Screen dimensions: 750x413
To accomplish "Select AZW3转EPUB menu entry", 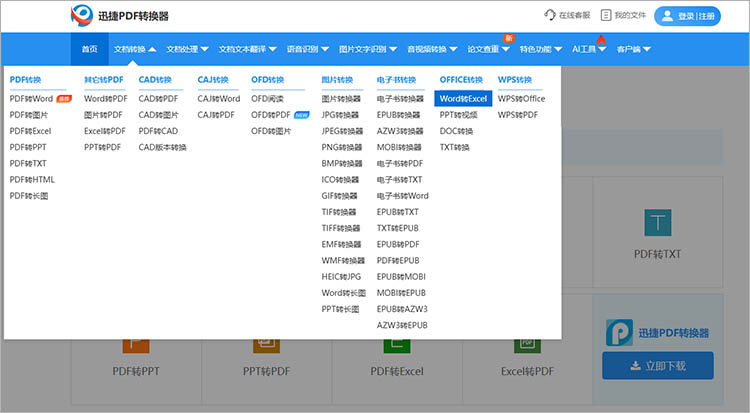I will pos(402,325).
